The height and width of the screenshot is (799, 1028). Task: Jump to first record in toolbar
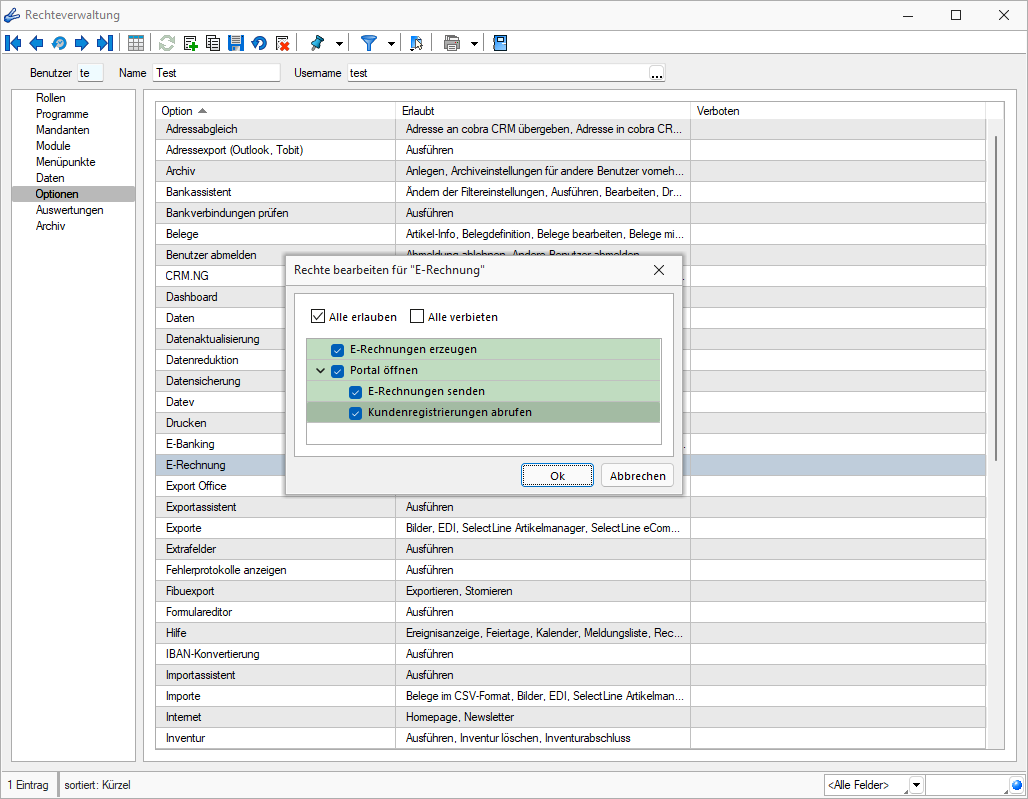pos(13,43)
